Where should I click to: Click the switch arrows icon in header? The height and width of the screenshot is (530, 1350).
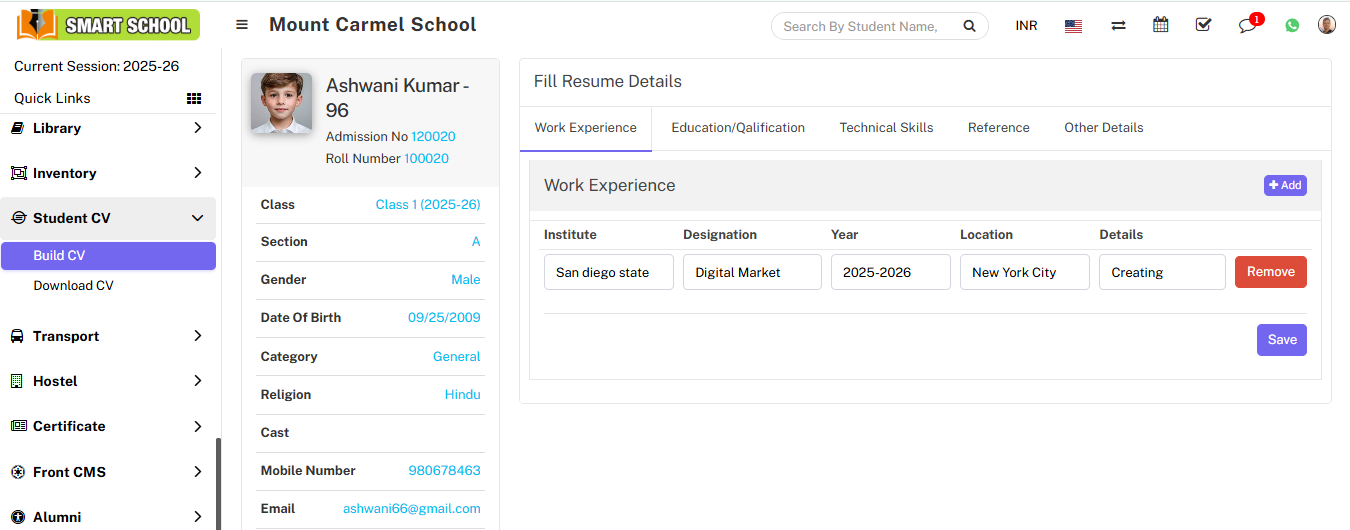pyautogui.click(x=1118, y=26)
